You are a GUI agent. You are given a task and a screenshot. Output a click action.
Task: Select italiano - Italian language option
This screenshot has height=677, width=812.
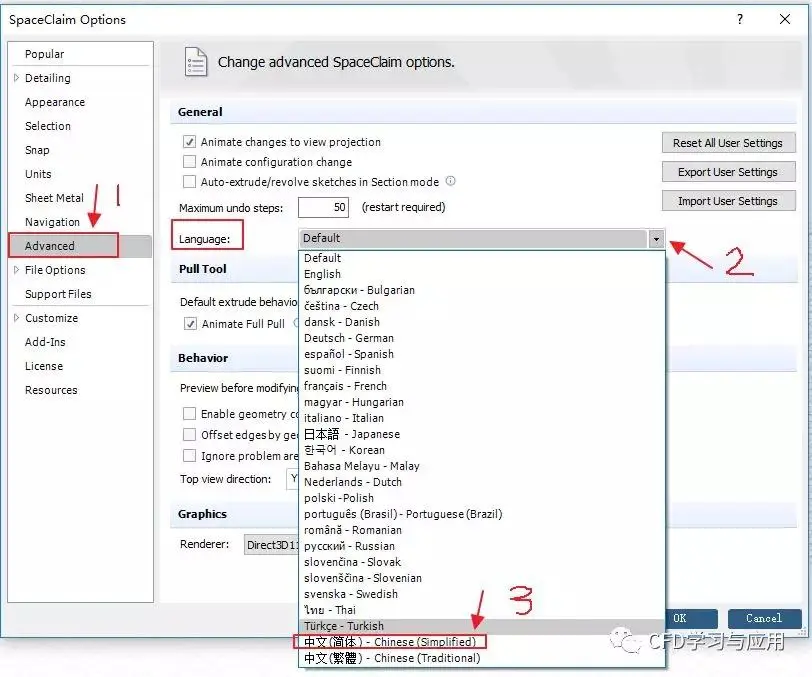click(x=482, y=418)
